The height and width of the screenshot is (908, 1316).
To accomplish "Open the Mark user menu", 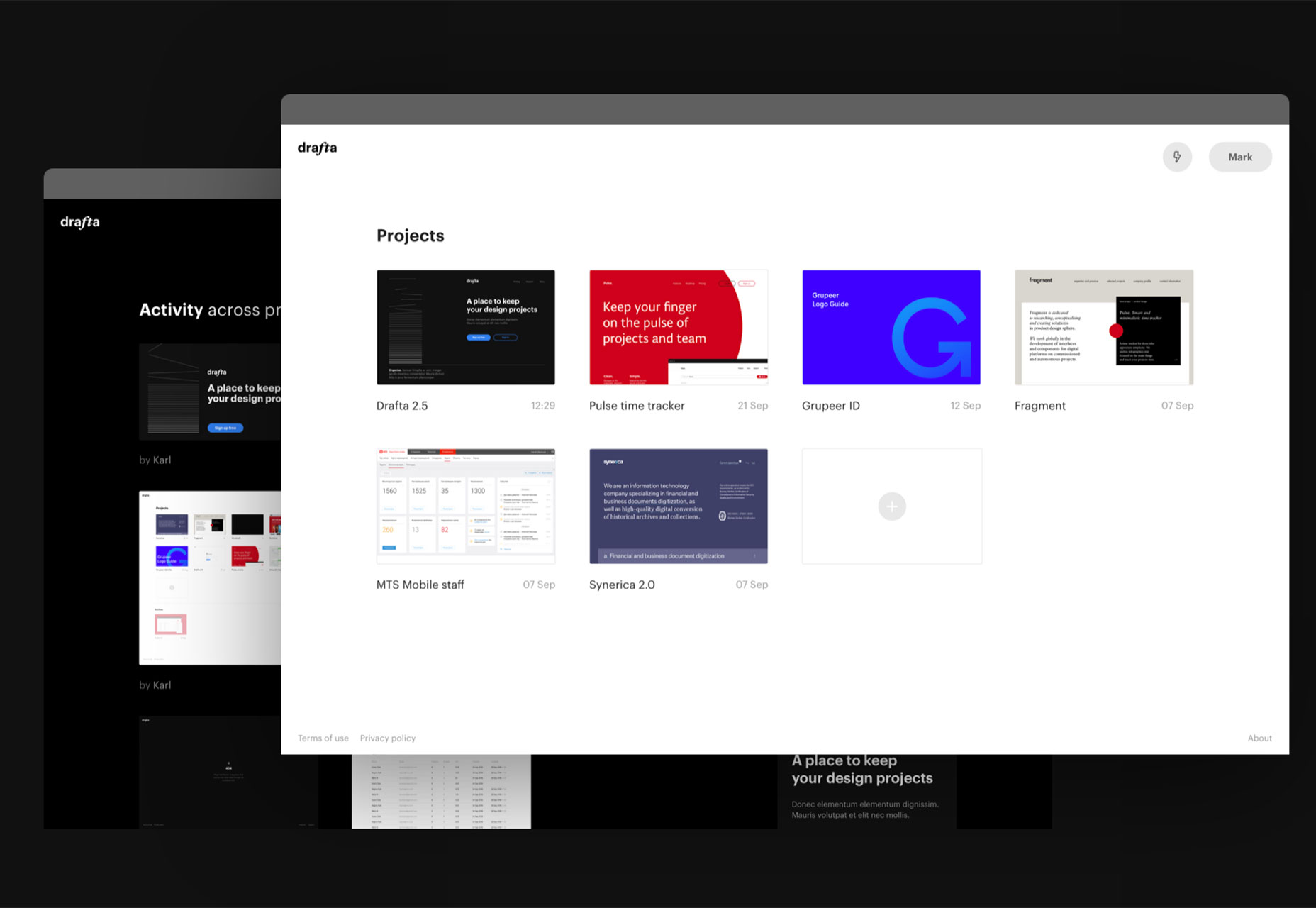I will [x=1239, y=157].
